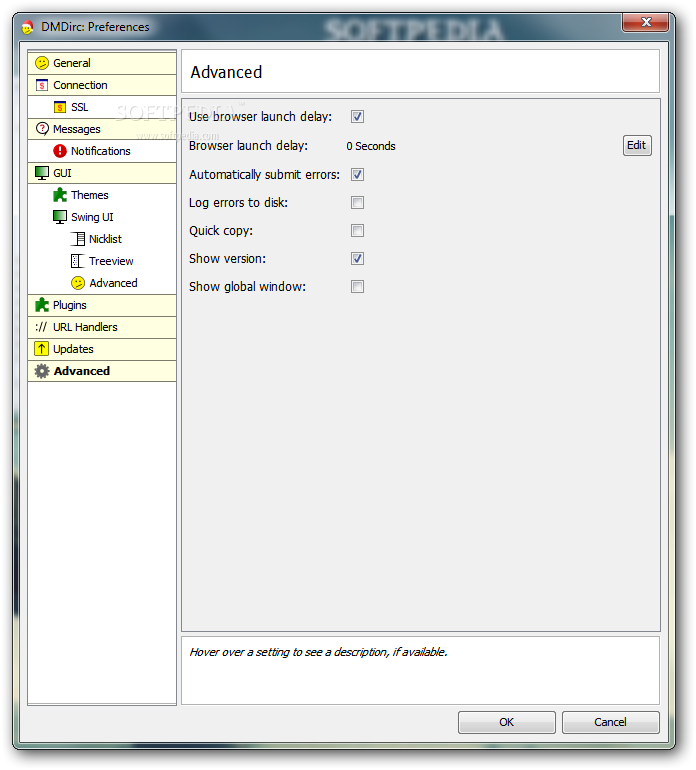Open Treeview settings
This screenshot has width=696, height=770.
(102, 261)
